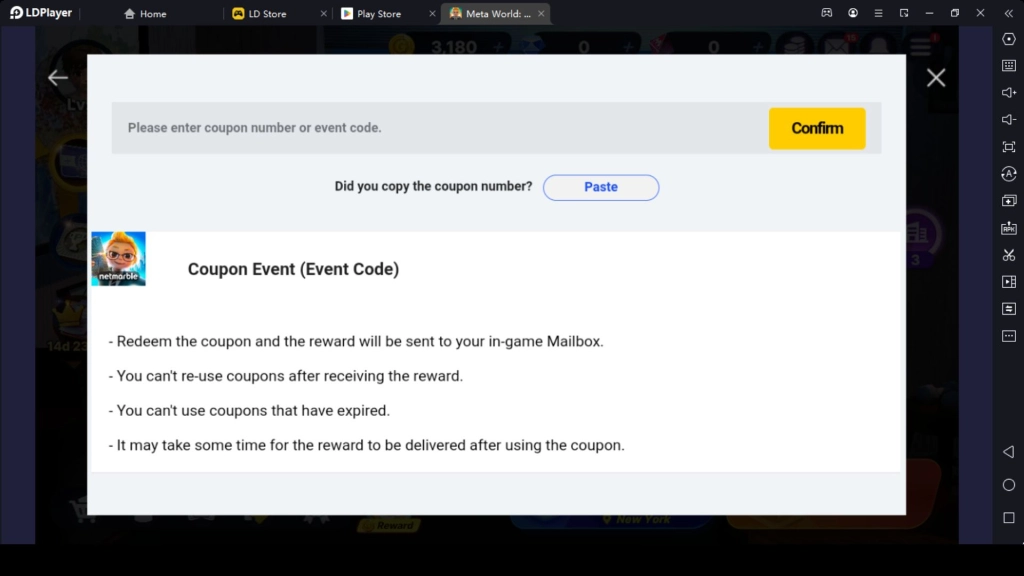The width and height of the screenshot is (1024, 576).
Task: Open the video recorder sidebar icon
Action: (x=1009, y=281)
